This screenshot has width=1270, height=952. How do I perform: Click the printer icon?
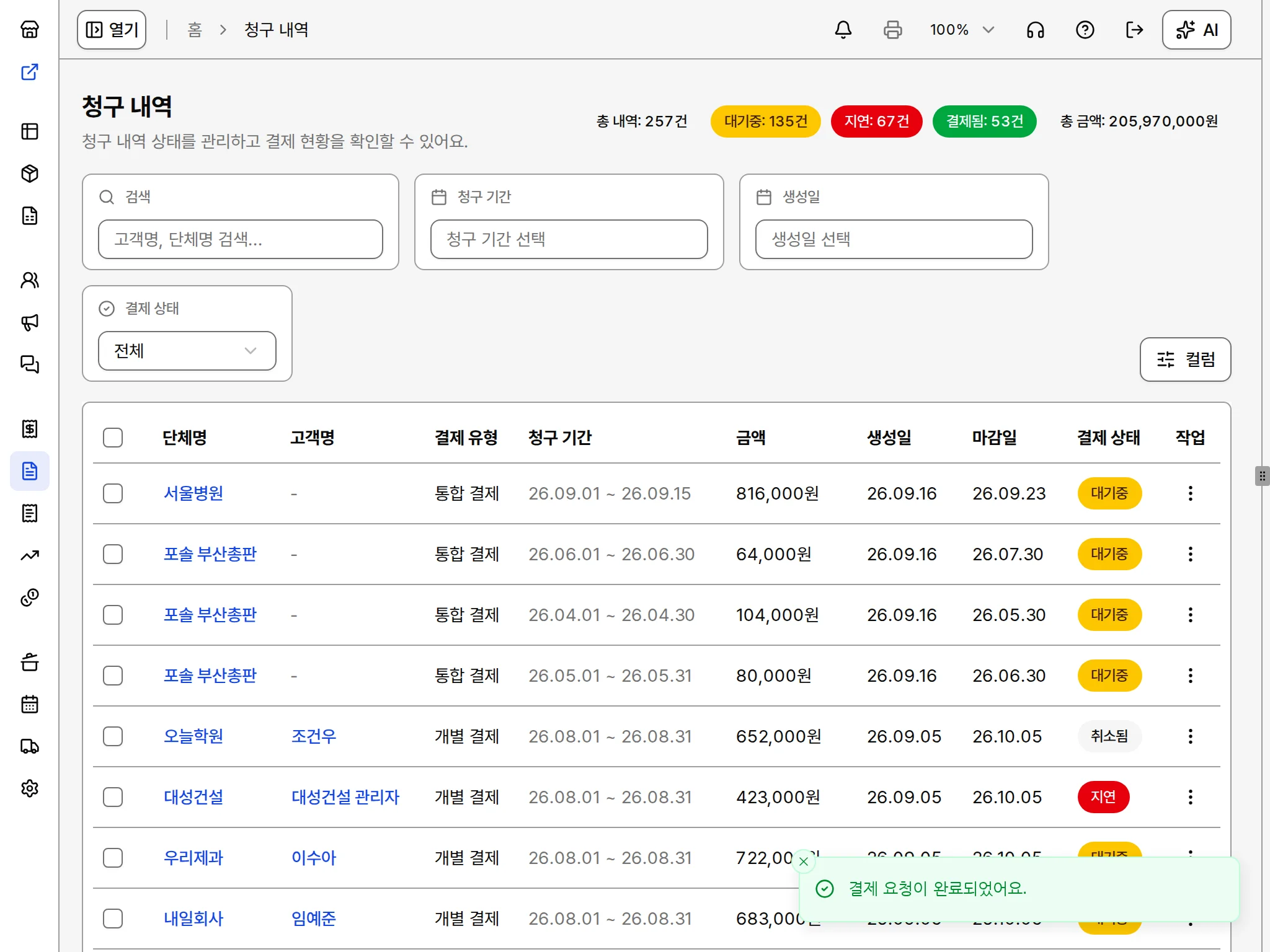click(893, 30)
